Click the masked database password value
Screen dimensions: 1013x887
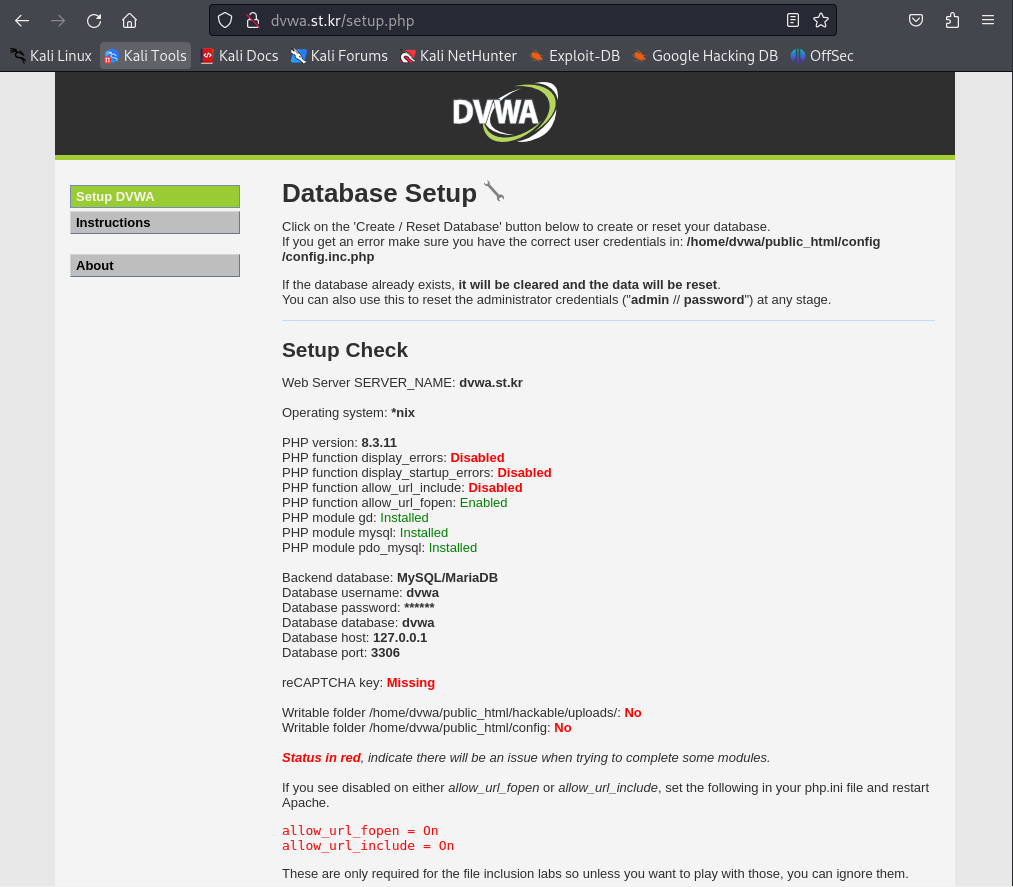[419, 607]
